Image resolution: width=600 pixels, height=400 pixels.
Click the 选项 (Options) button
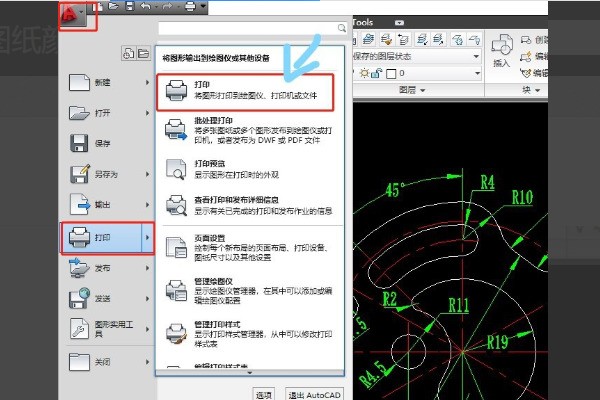point(261,394)
